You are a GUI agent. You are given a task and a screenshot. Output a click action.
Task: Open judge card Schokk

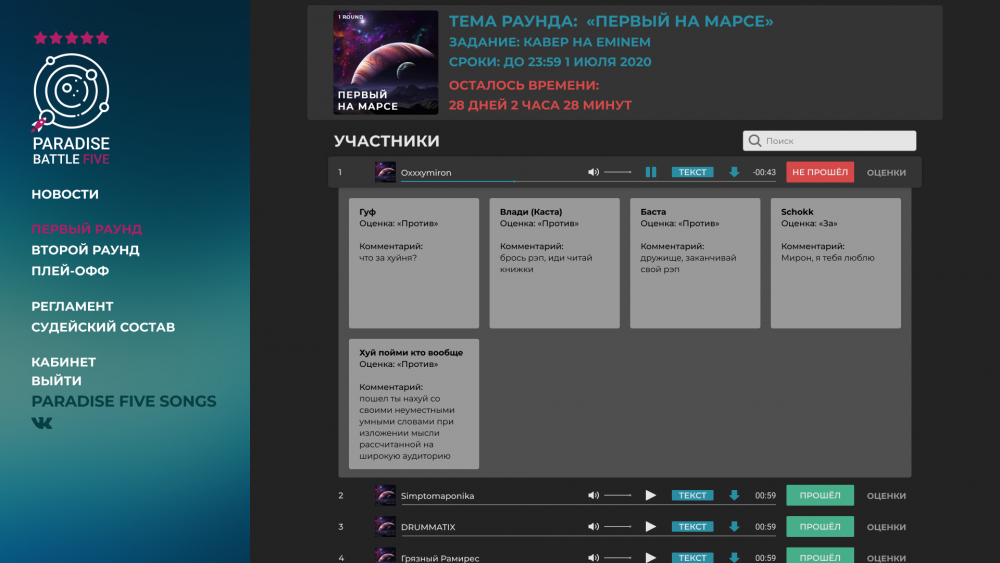(835, 263)
